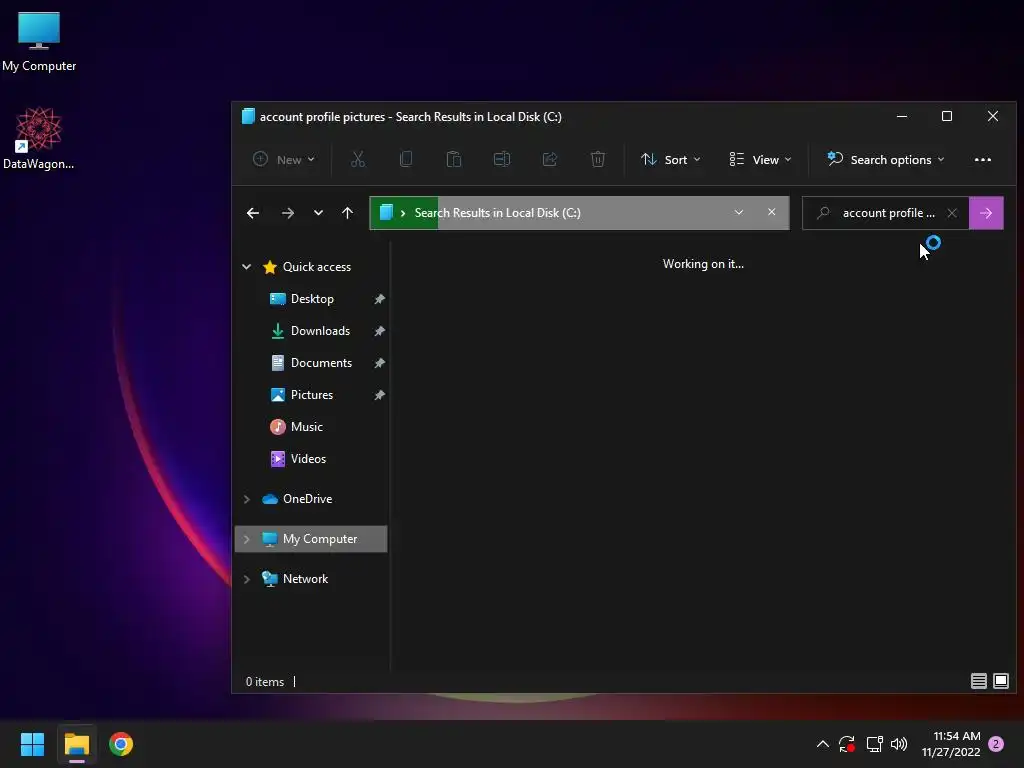Viewport: 1024px width, 768px height.
Task: Launch Google Chrome from the taskbar
Action: coord(121,744)
